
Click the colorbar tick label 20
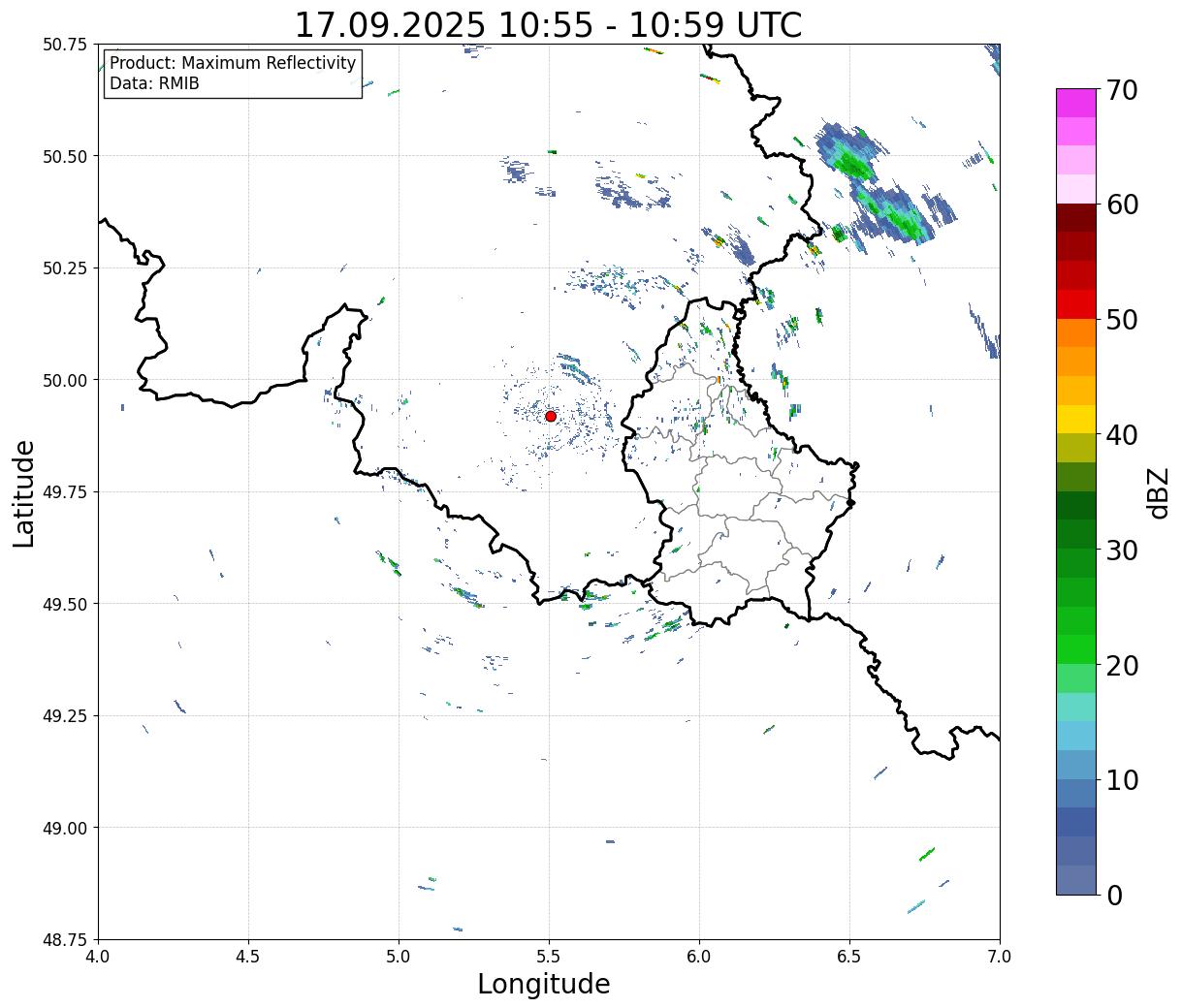(x=1121, y=666)
